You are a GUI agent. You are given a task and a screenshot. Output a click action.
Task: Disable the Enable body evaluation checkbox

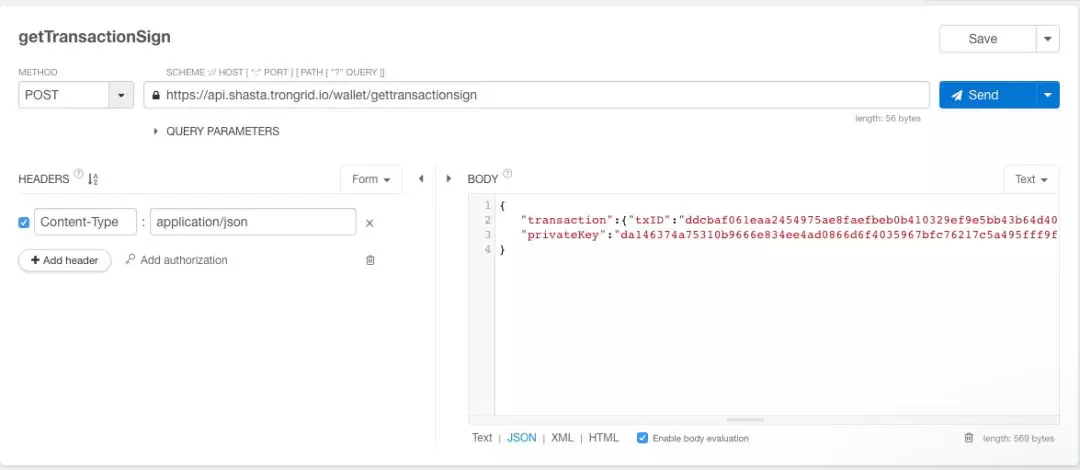point(642,438)
